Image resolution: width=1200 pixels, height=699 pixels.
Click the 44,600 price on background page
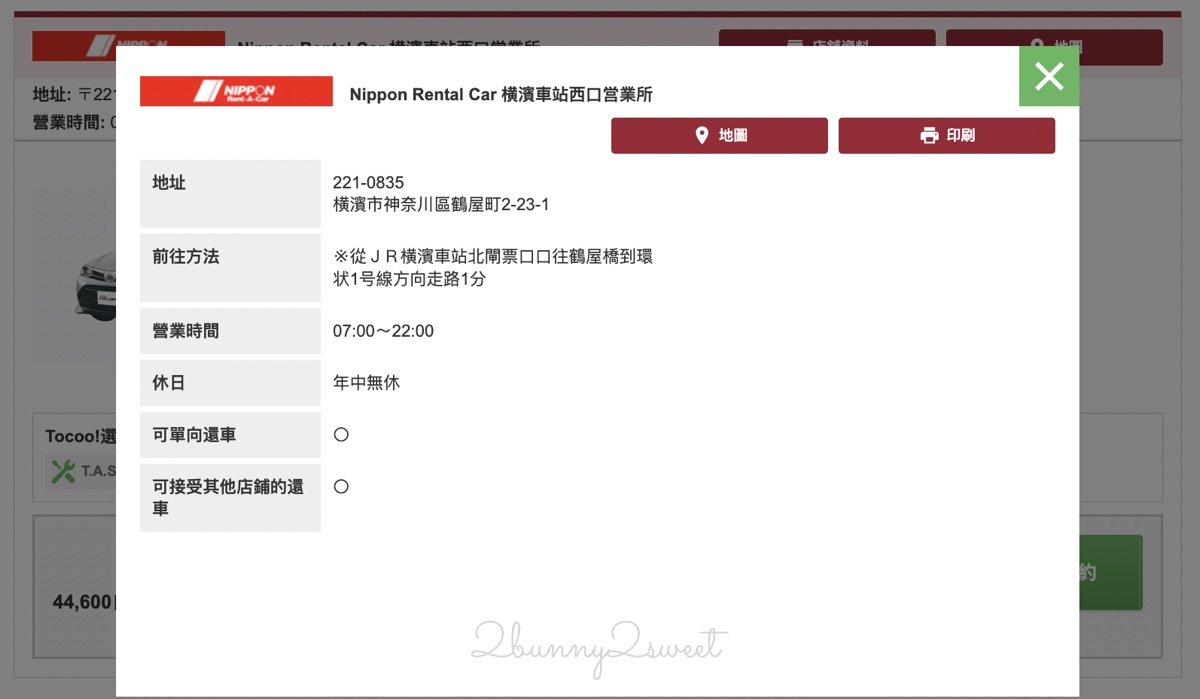click(84, 603)
